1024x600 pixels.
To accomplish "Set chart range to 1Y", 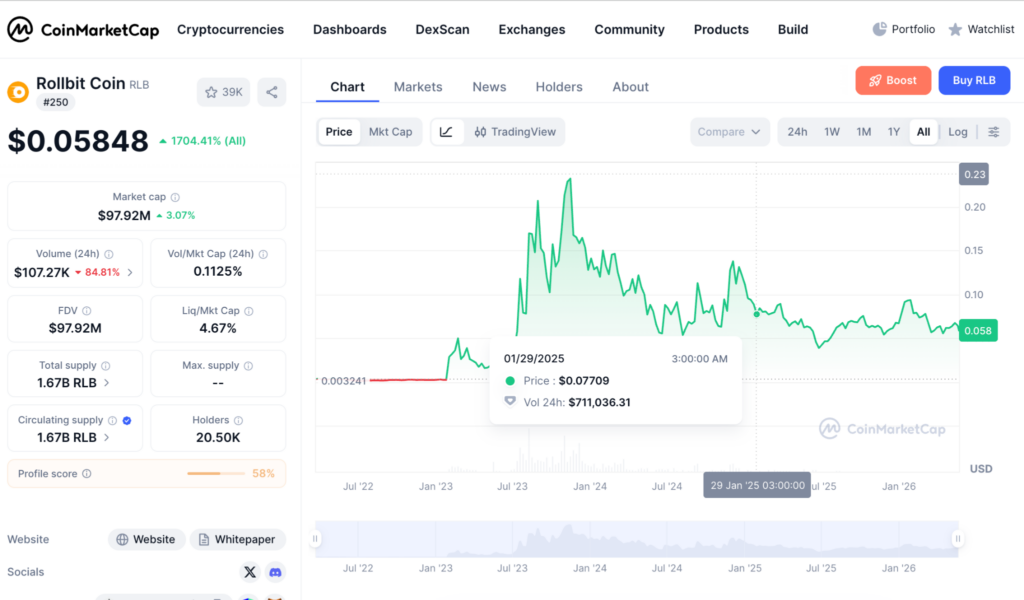I will click(894, 132).
